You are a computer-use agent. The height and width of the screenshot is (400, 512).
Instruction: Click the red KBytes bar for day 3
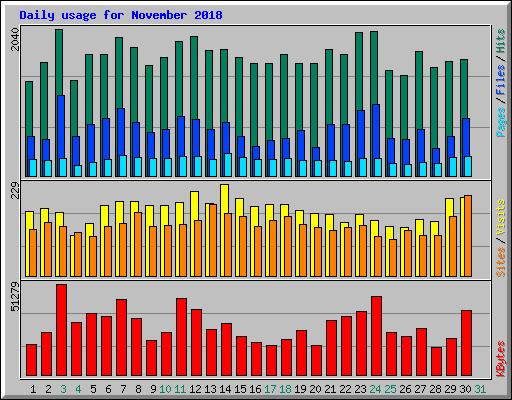click(x=61, y=330)
